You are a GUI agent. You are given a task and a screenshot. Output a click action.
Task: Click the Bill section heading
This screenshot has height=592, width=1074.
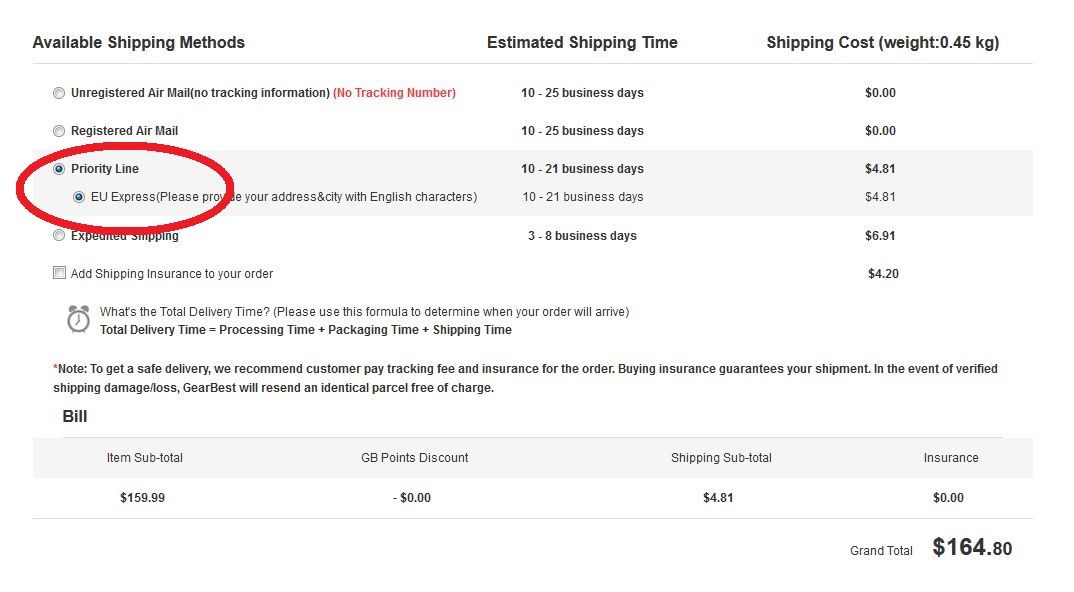coord(75,417)
